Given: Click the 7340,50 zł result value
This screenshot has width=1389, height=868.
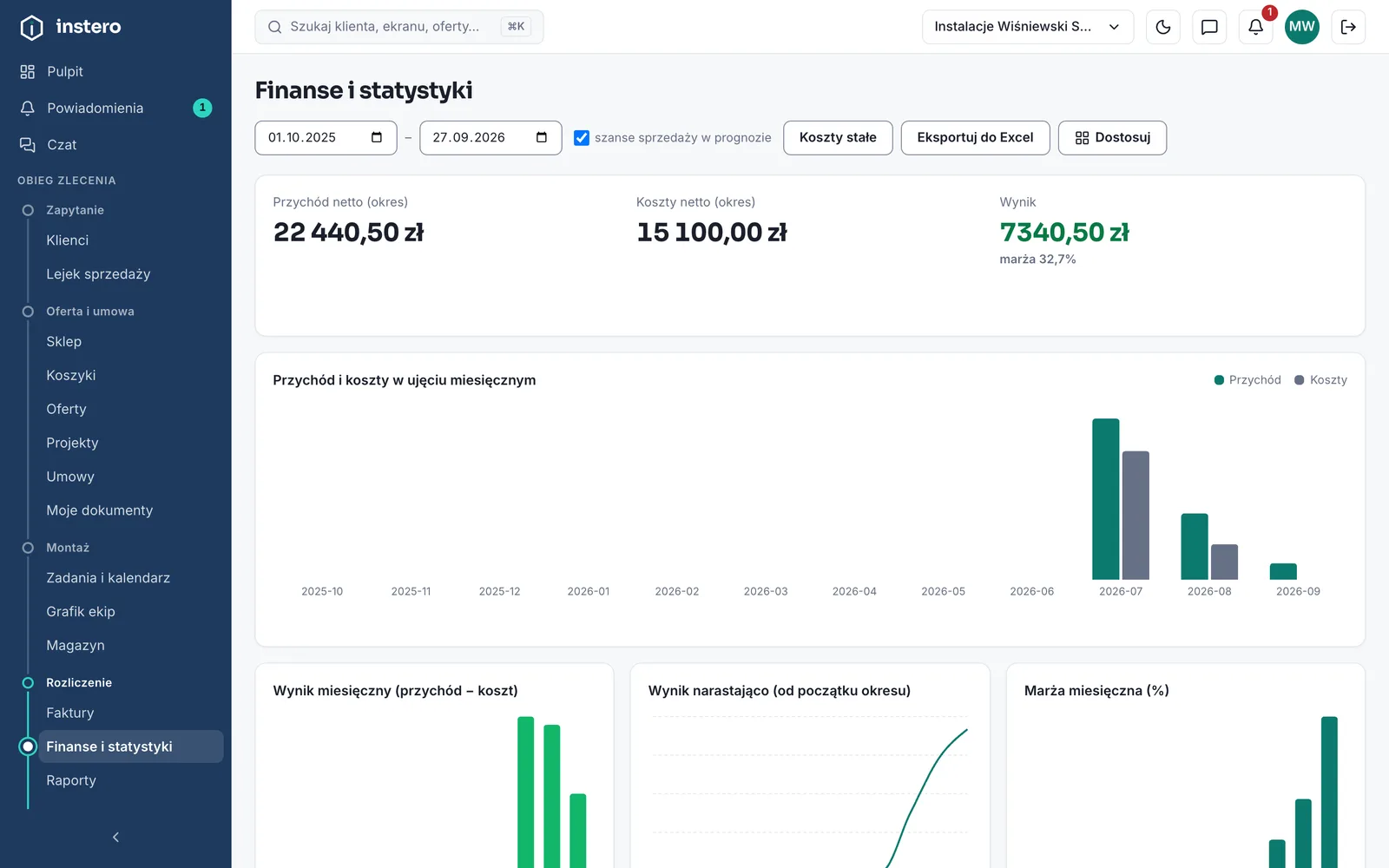Looking at the screenshot, I should (1064, 233).
